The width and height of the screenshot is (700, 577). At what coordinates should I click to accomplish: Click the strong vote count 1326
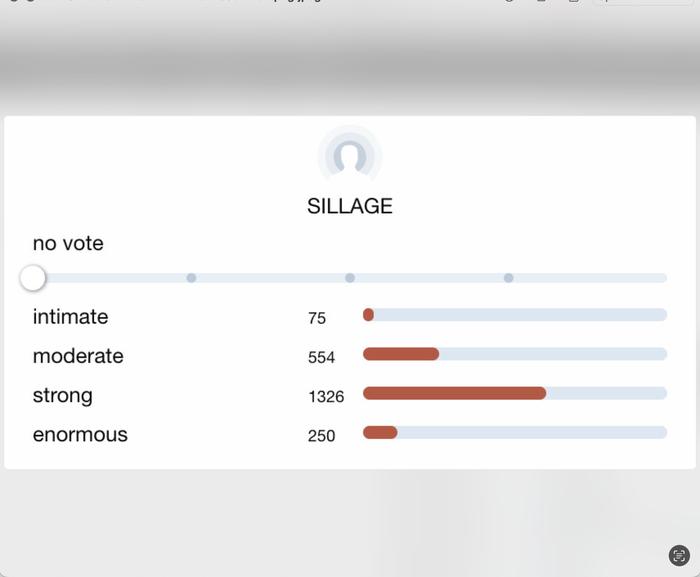click(x=326, y=397)
